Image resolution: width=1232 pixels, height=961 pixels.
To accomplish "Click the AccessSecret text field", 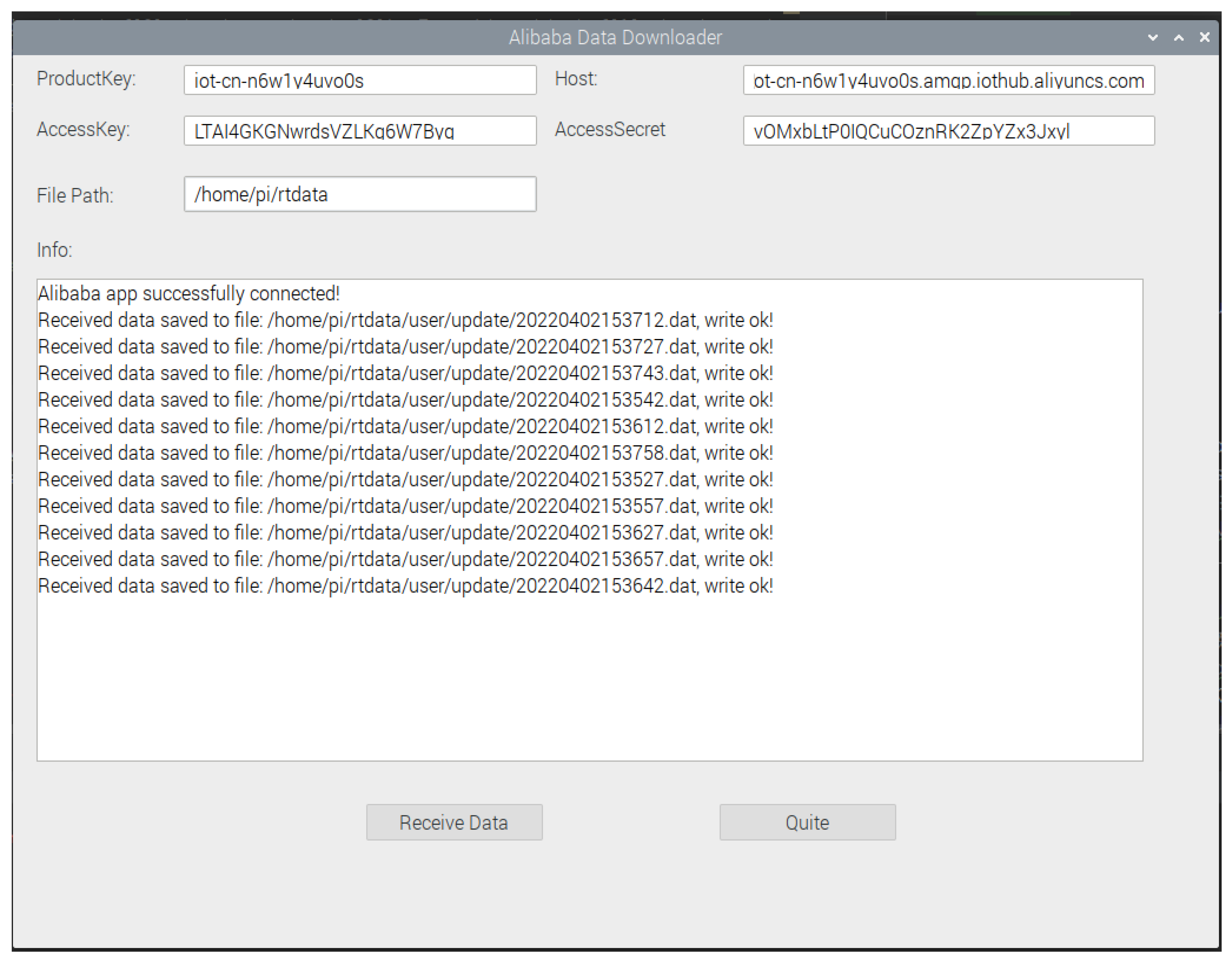I will tap(948, 131).
